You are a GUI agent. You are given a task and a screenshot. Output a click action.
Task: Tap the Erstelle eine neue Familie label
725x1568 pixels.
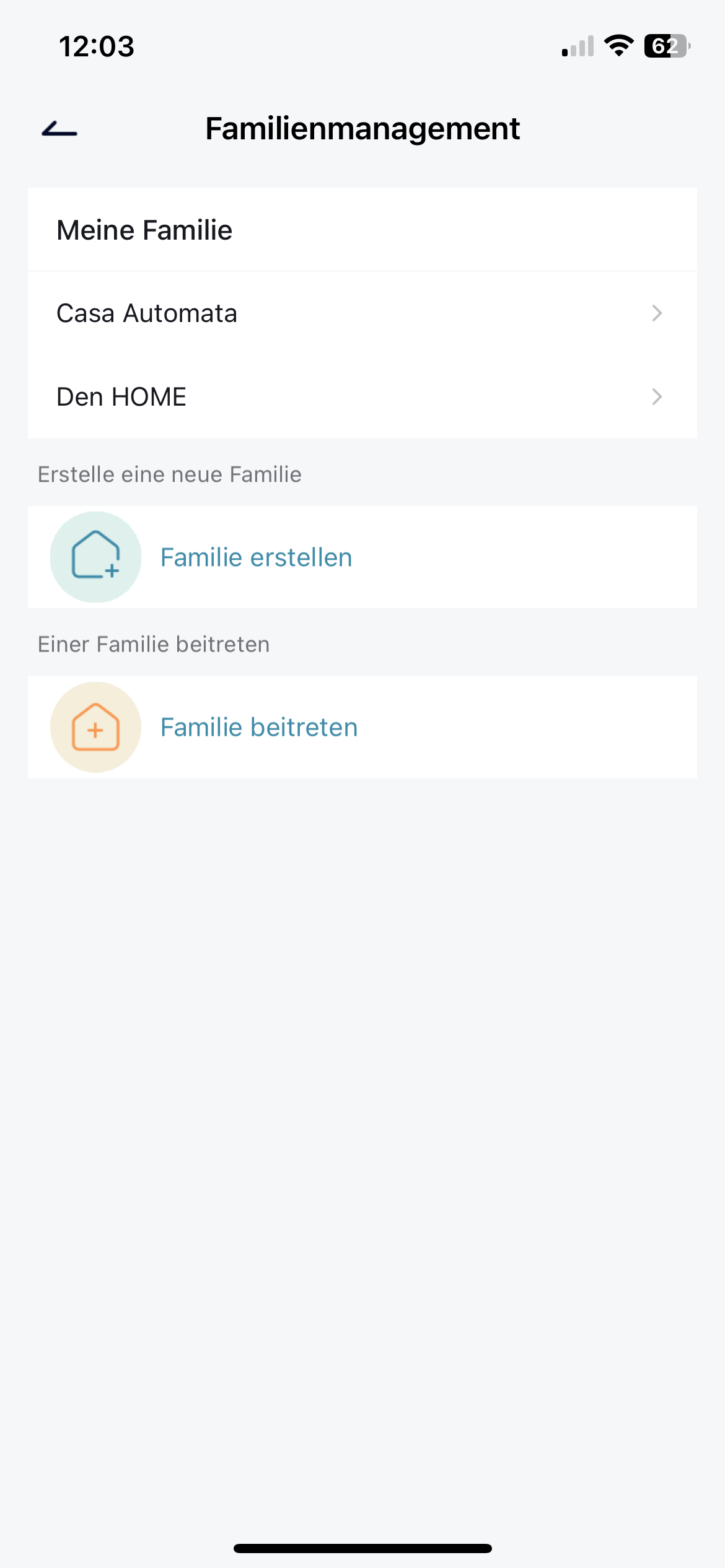[x=170, y=474]
